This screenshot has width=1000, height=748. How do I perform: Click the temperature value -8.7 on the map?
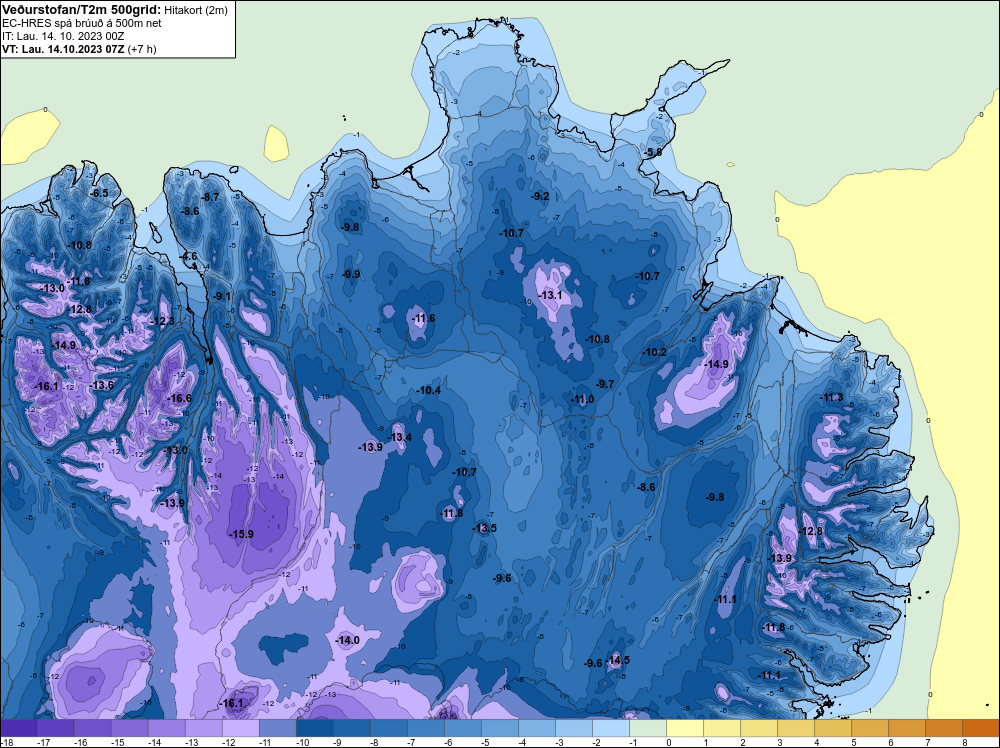[x=210, y=197]
